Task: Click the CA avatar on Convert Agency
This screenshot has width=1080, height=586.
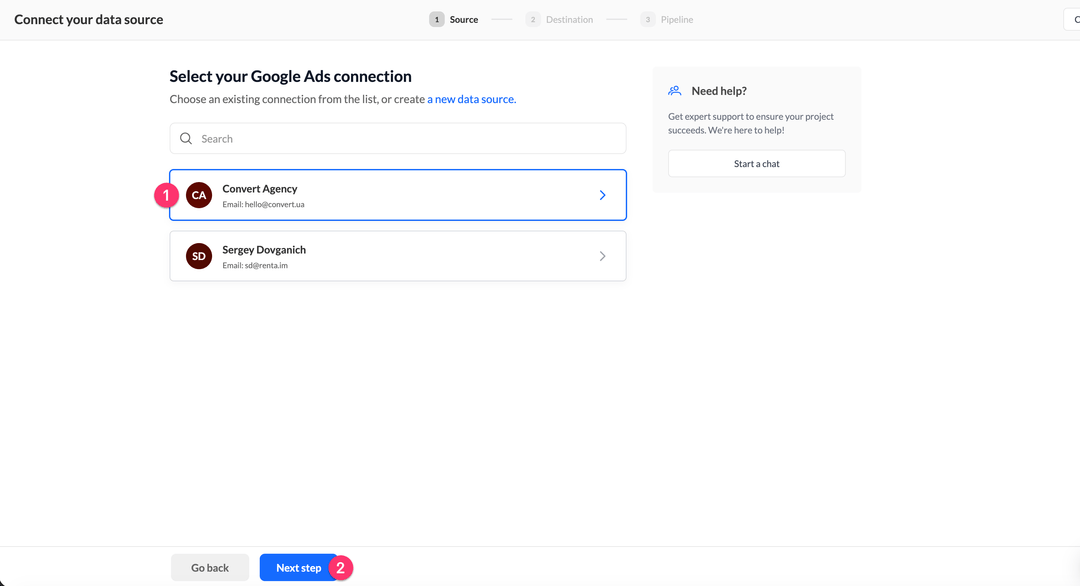Action: [198, 195]
